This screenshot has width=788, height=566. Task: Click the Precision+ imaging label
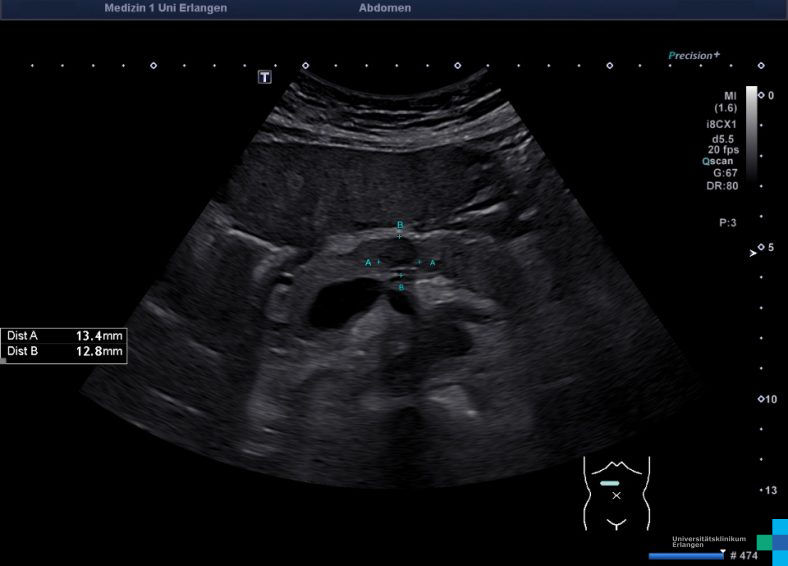coord(694,56)
